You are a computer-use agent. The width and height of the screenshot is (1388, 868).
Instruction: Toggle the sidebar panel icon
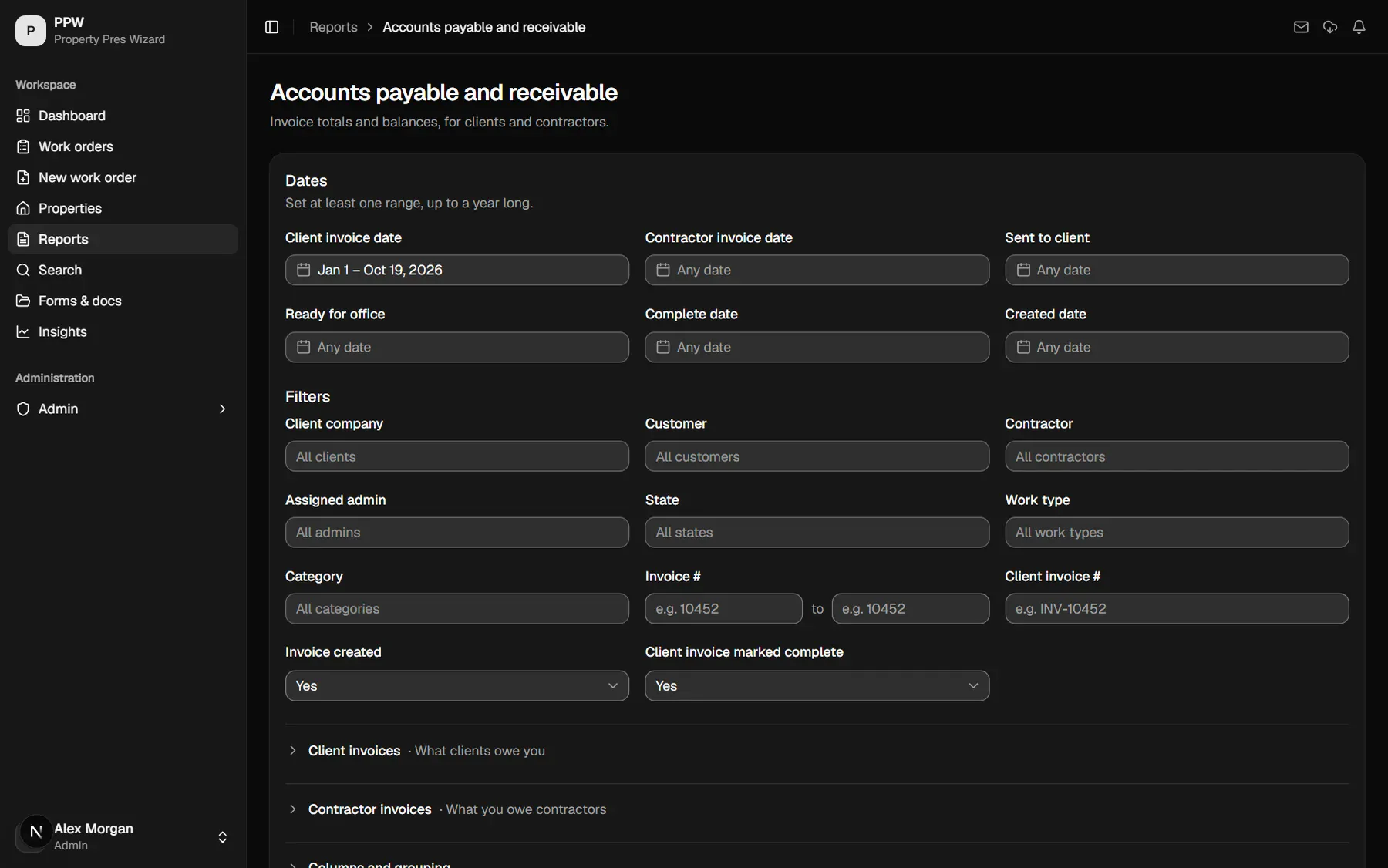coord(271,27)
